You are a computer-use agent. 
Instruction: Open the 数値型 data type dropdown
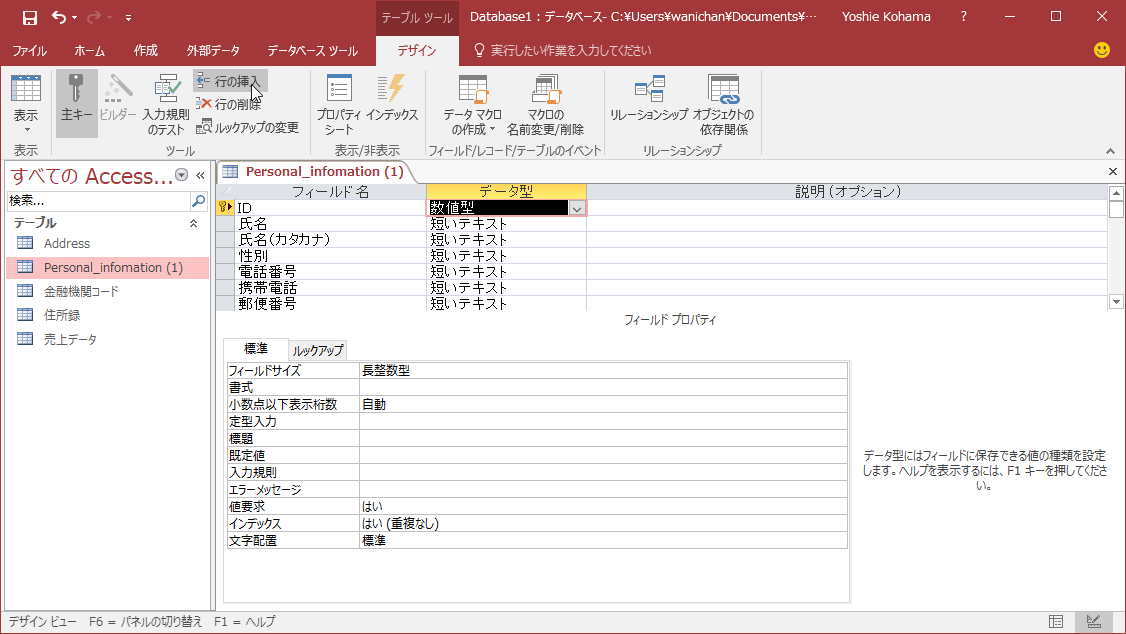pos(577,208)
